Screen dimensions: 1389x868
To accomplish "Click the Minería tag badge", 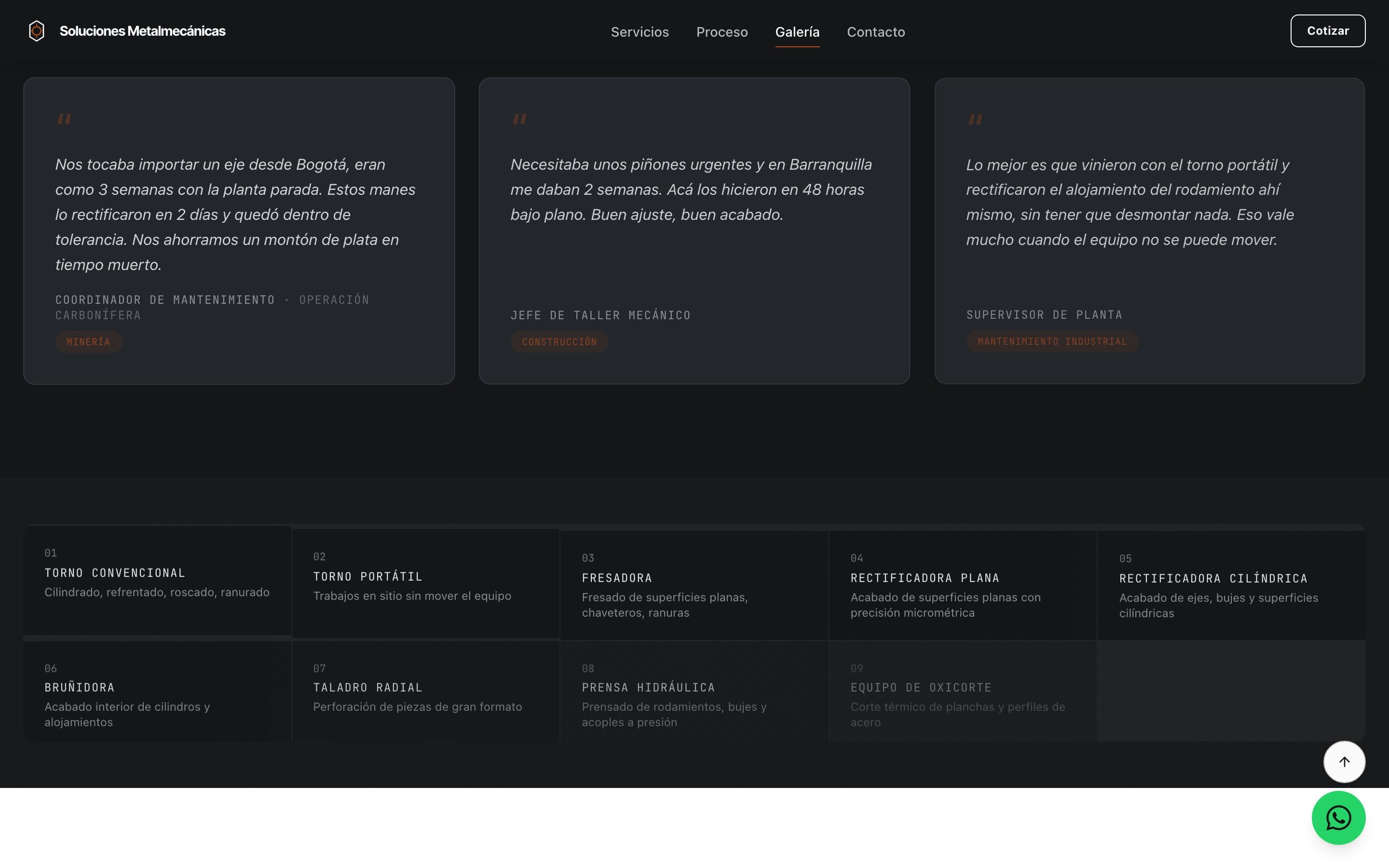I will pyautogui.click(x=88, y=342).
